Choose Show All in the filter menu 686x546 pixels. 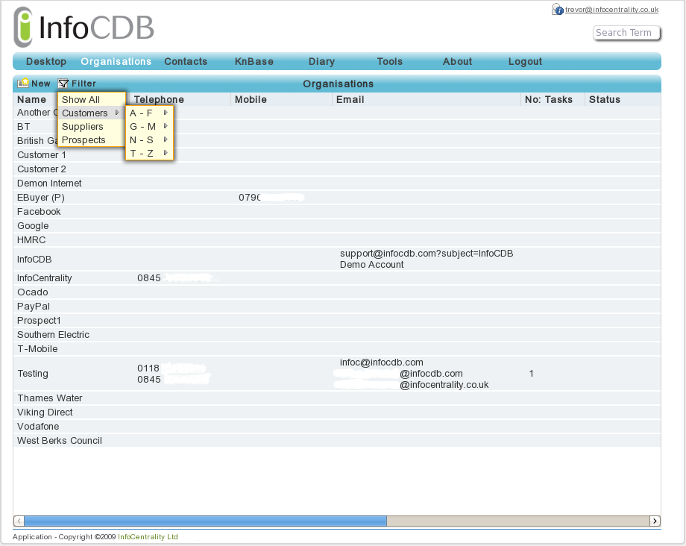tap(91, 99)
